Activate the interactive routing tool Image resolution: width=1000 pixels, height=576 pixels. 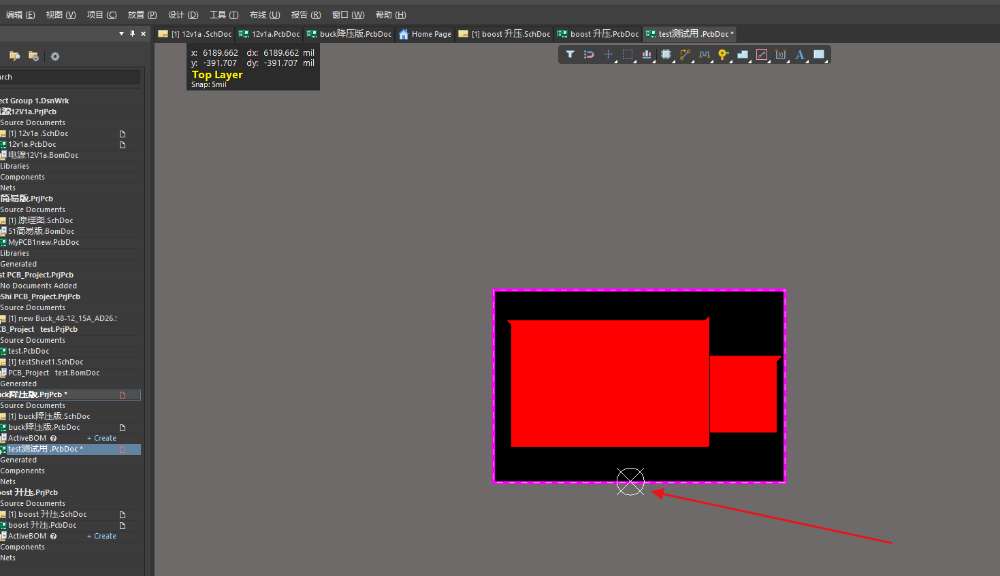685,55
